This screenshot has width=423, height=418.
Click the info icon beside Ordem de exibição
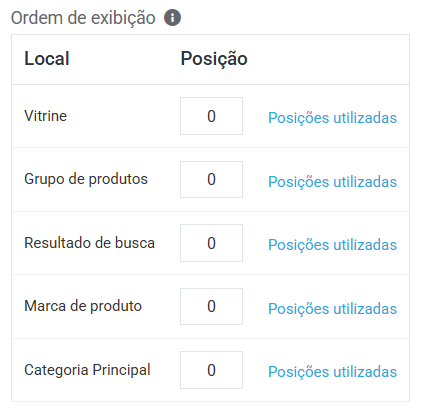[172, 18]
